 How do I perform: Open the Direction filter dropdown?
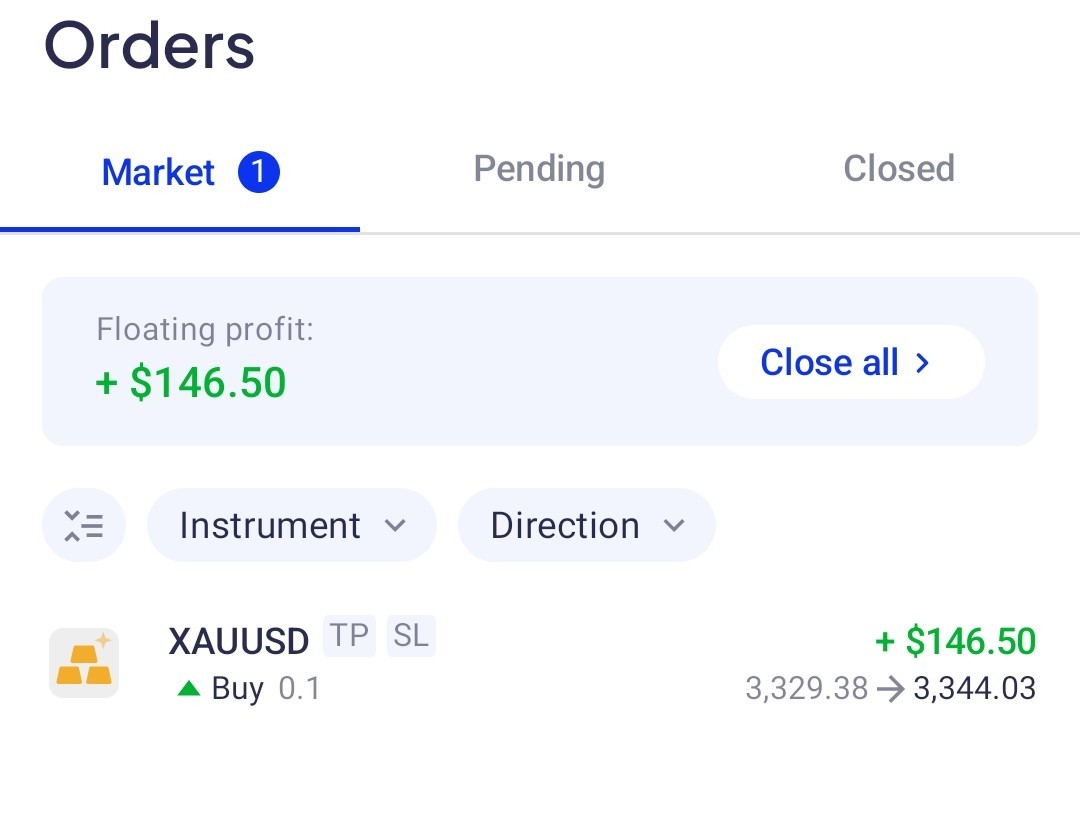(x=587, y=526)
